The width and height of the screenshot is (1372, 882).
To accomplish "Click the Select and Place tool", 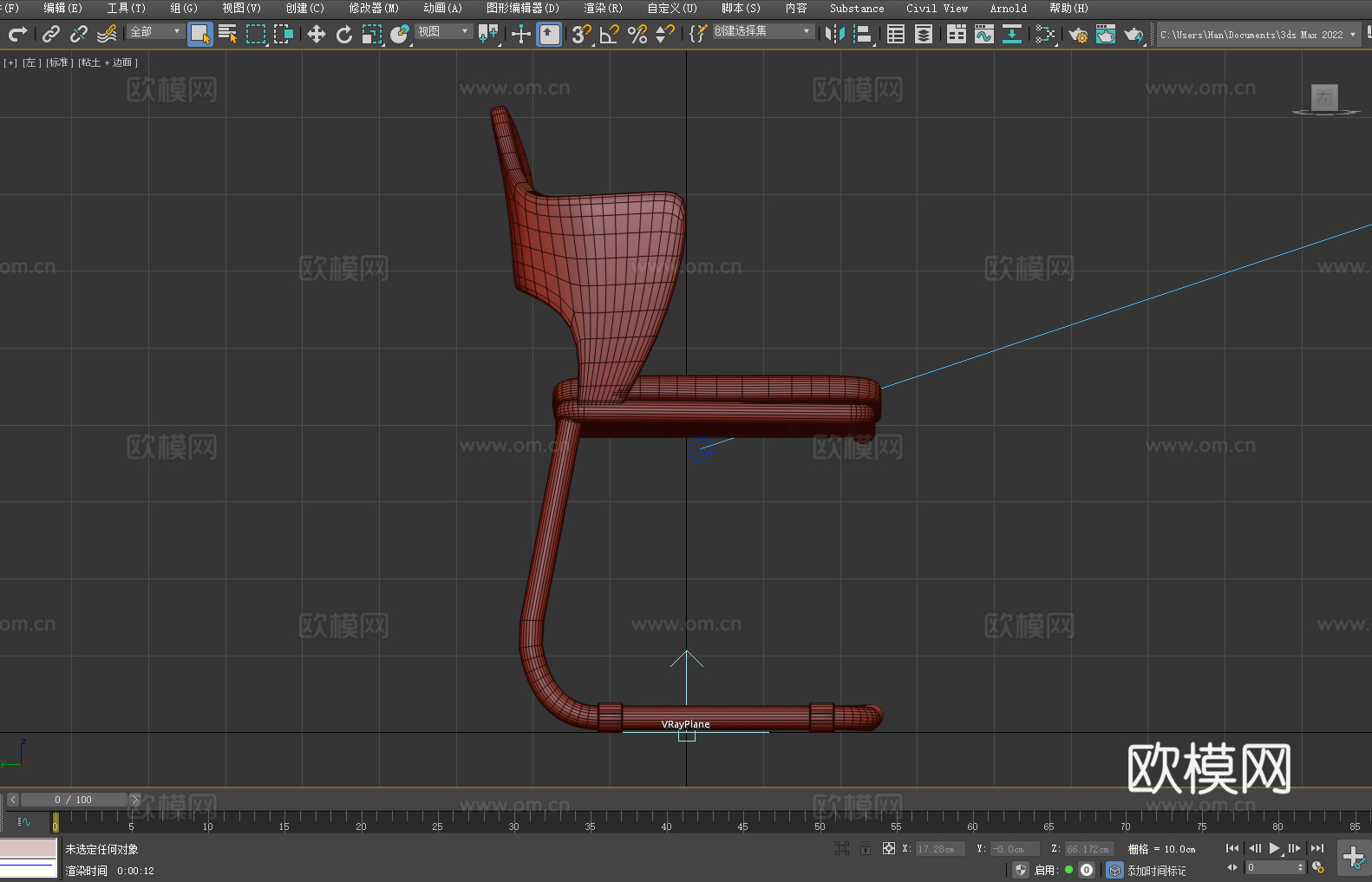I will pyautogui.click(x=400, y=34).
